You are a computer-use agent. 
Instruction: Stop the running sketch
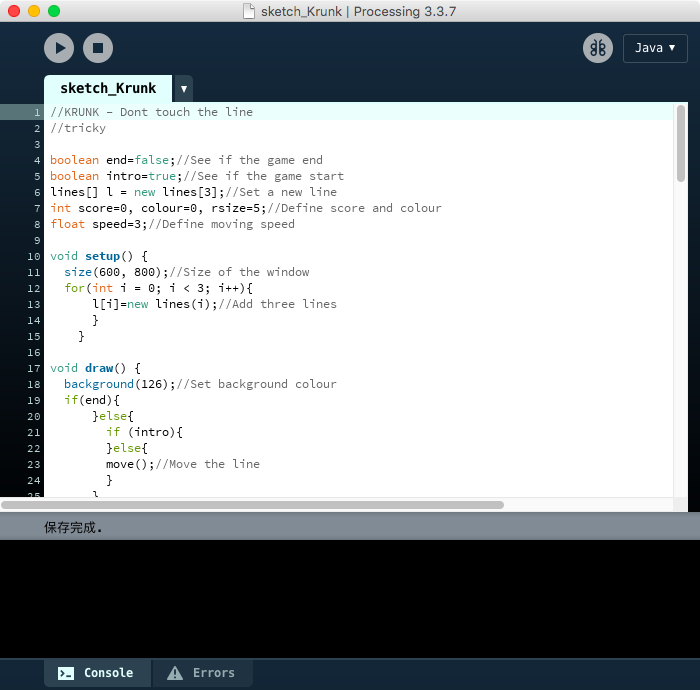click(98, 48)
